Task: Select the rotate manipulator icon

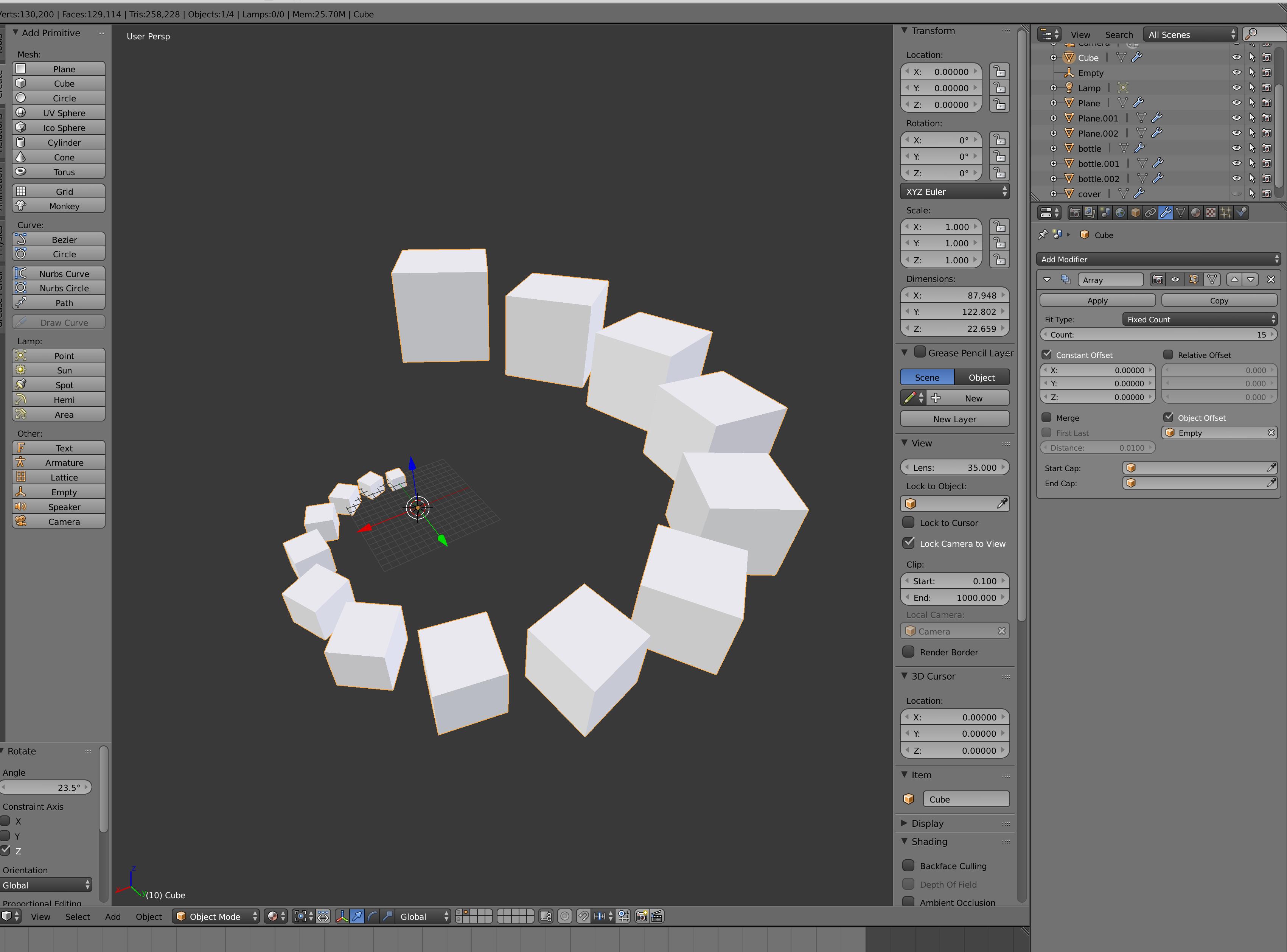Action: [372, 916]
